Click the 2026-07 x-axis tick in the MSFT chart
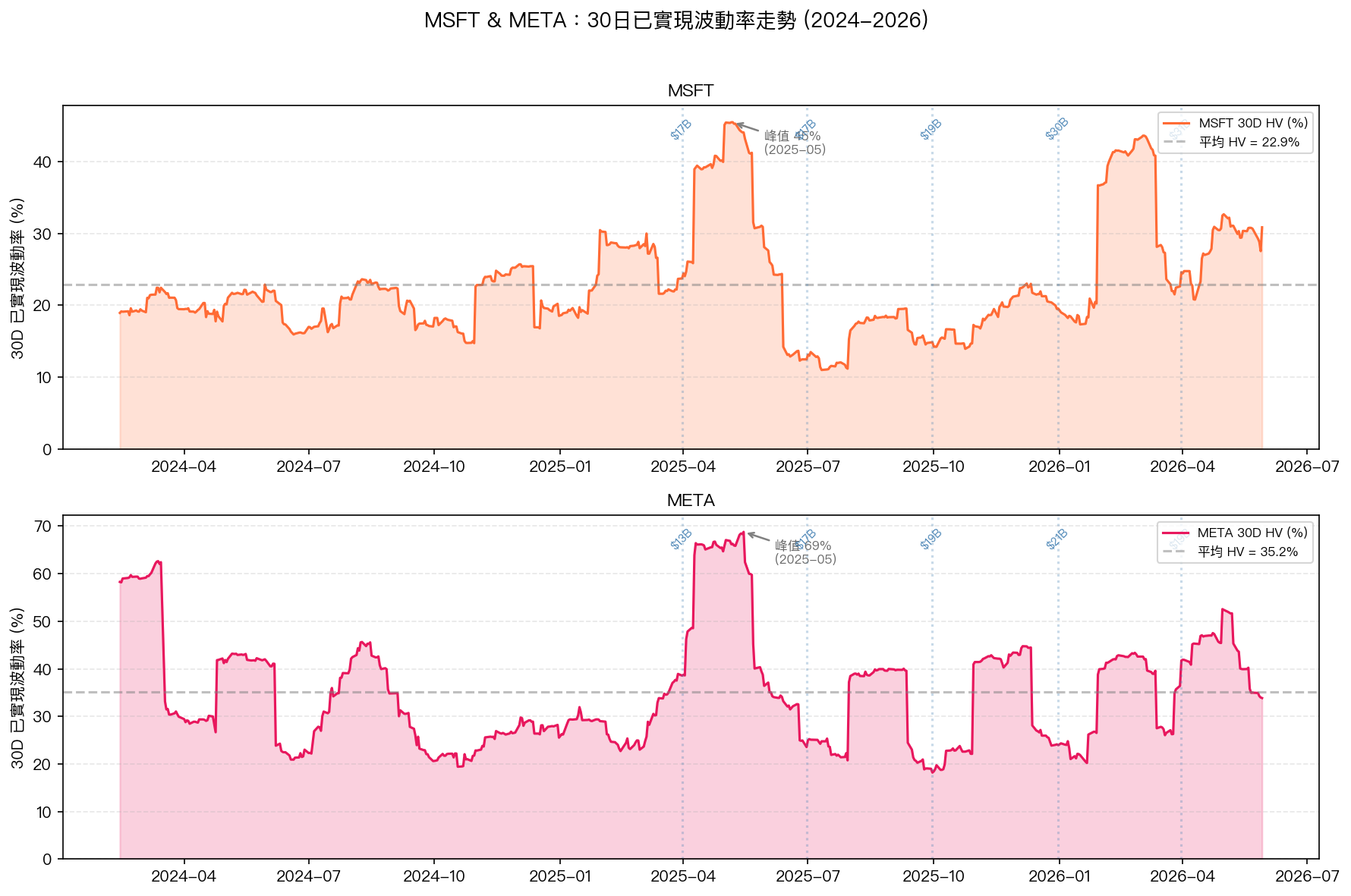Image resolution: width=1351 pixels, height=896 pixels. pos(1306,467)
